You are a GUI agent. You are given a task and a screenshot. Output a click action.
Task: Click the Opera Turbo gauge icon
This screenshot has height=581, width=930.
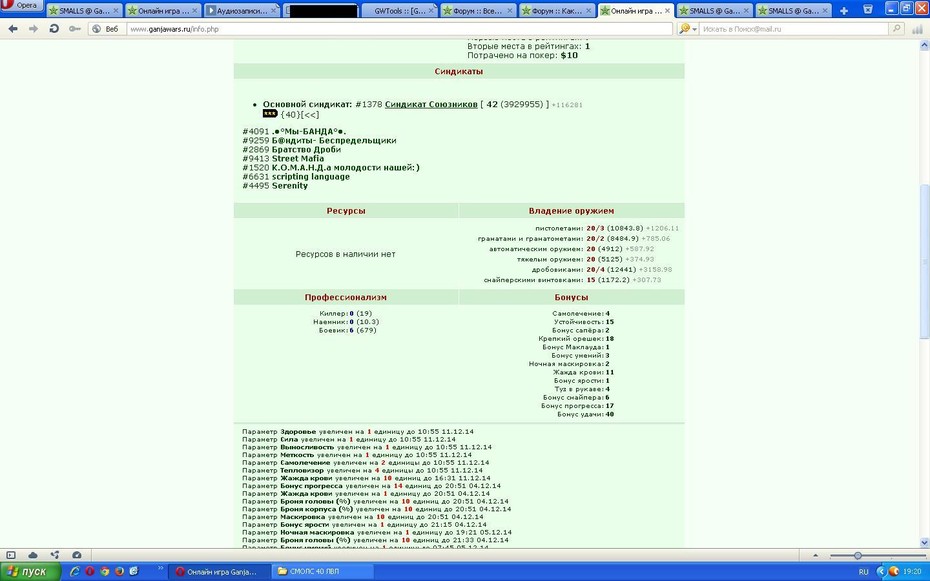(x=77, y=555)
